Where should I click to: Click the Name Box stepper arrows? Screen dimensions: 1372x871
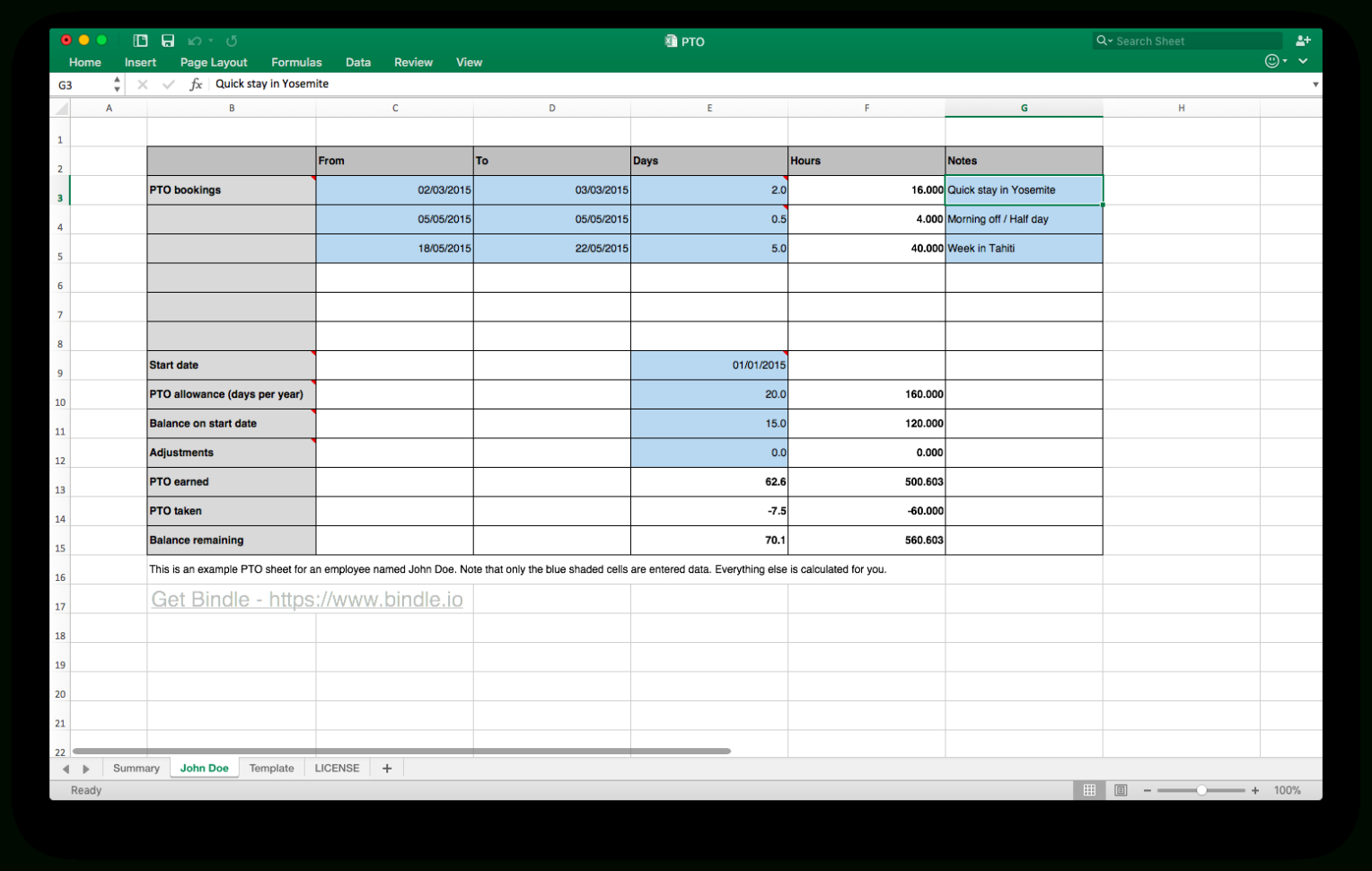point(117,84)
